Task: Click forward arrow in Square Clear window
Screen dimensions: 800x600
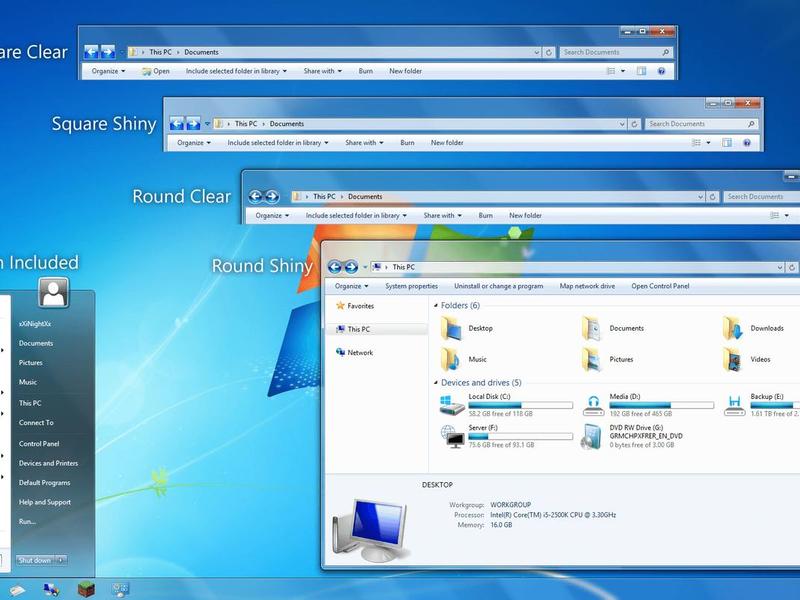Action: click(x=108, y=52)
